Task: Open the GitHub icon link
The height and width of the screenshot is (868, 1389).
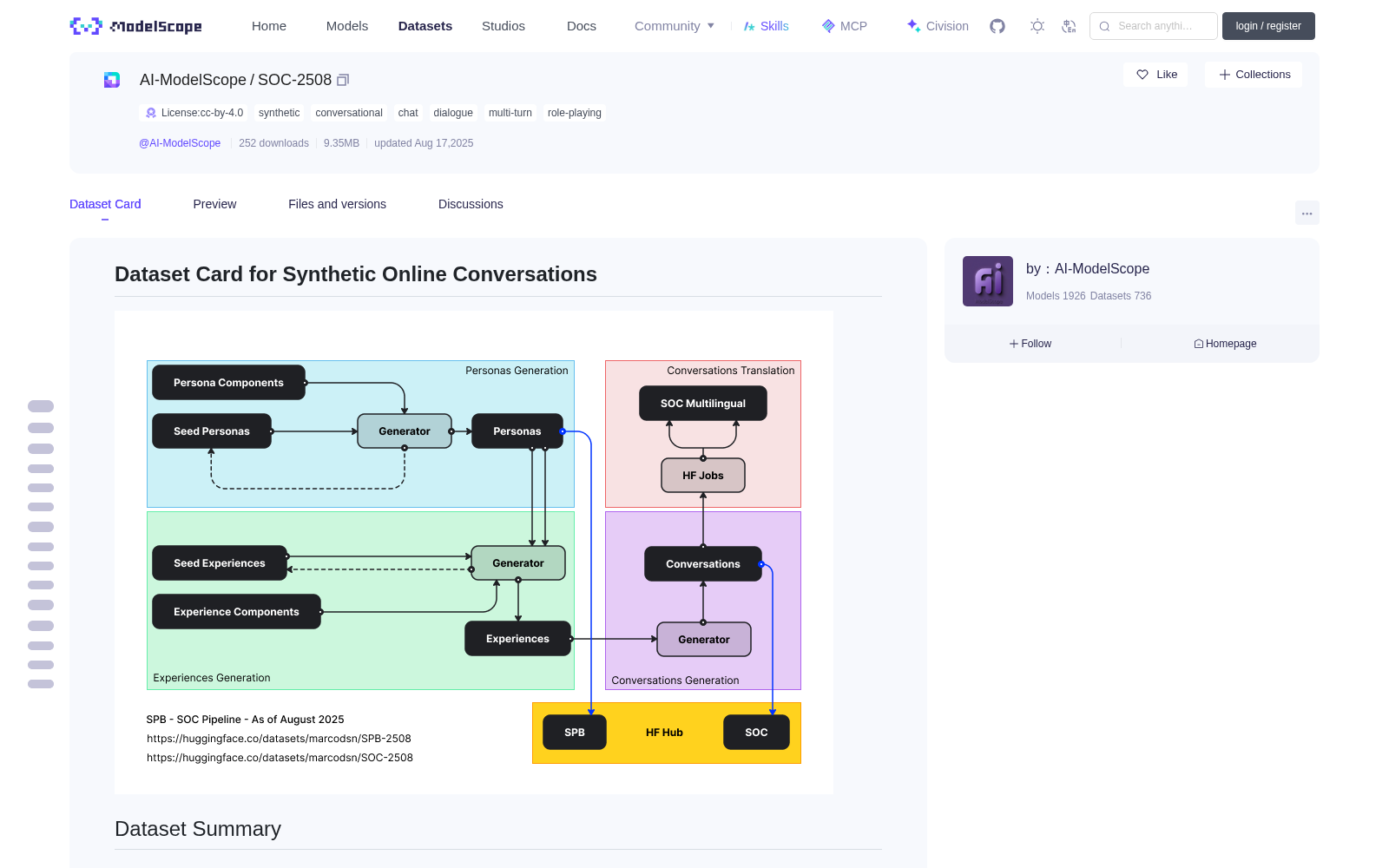Action: click(x=997, y=26)
